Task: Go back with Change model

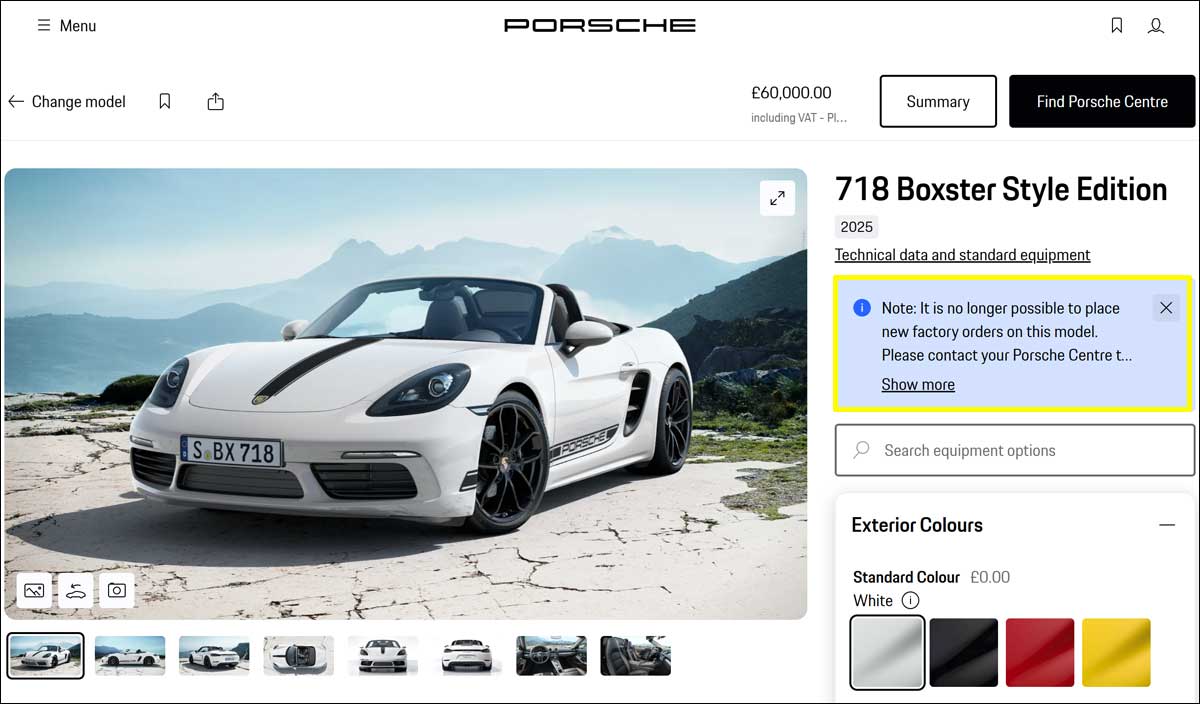Action: point(67,101)
